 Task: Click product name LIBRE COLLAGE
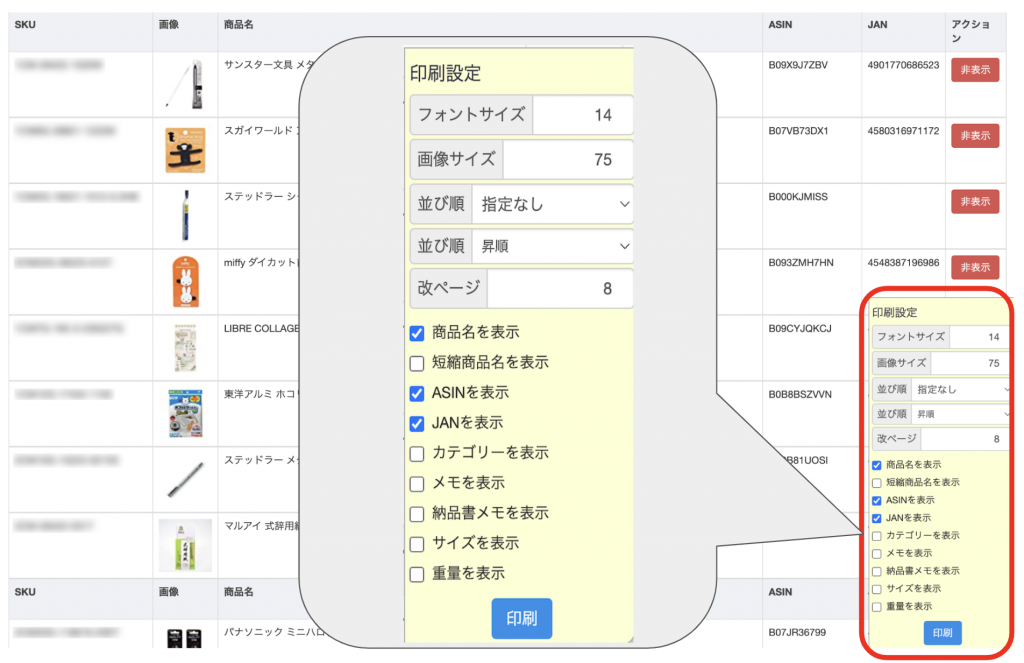(261, 329)
